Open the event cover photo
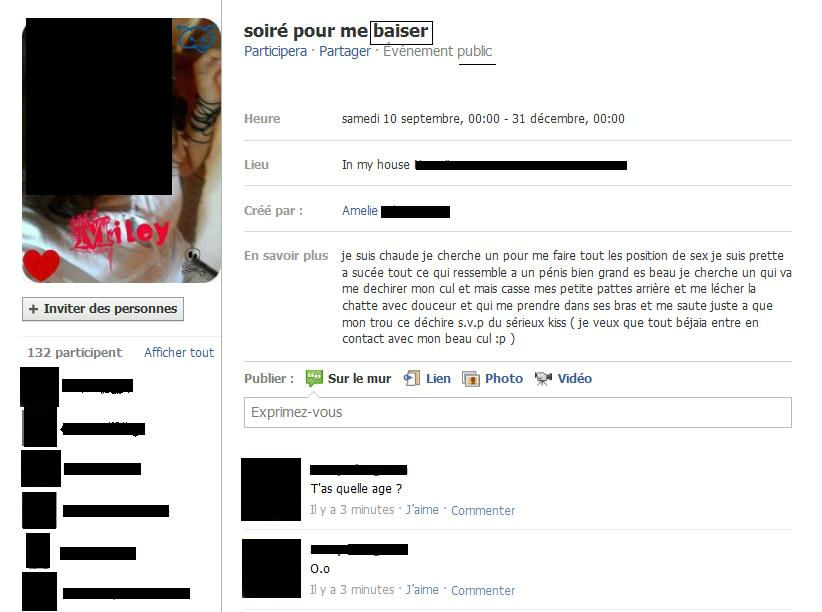Image resolution: width=822 pixels, height=612 pixels. [121, 151]
